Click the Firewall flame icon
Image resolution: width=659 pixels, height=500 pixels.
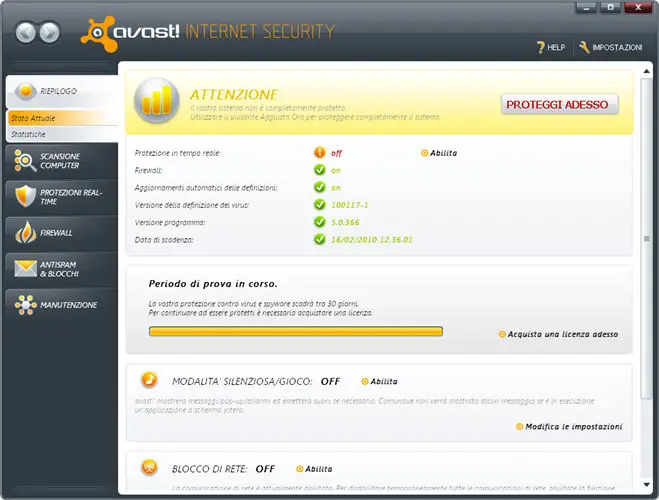(x=26, y=232)
